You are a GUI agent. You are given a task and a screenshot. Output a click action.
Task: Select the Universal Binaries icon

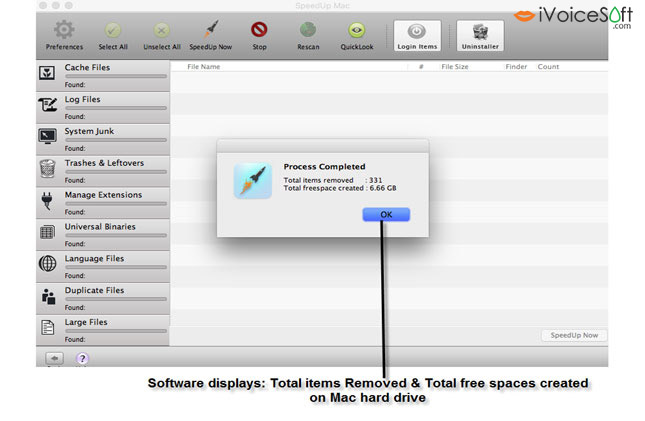47,232
